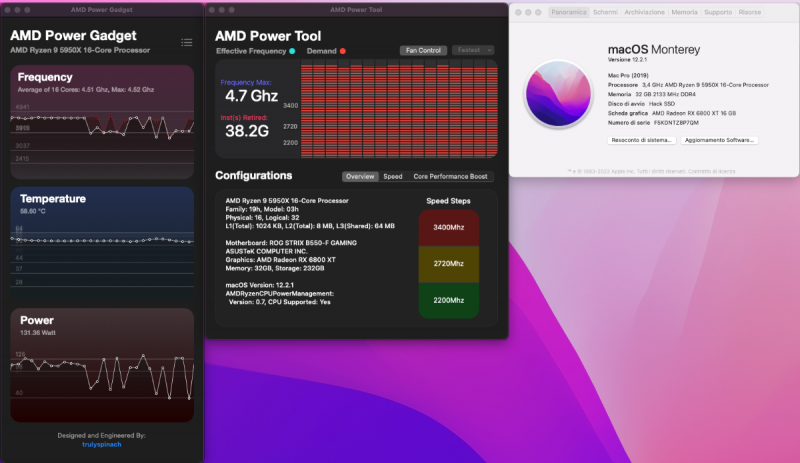Click the Power graph card

[x=102, y=364]
